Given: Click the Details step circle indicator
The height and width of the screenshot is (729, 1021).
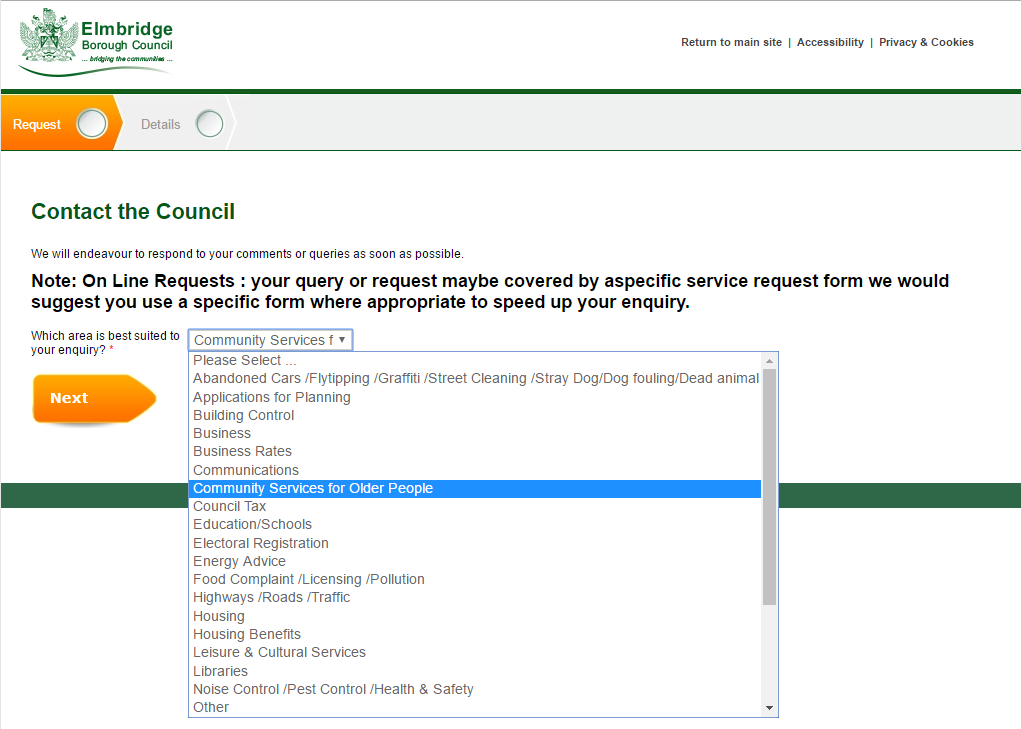Looking at the screenshot, I should 209,124.
